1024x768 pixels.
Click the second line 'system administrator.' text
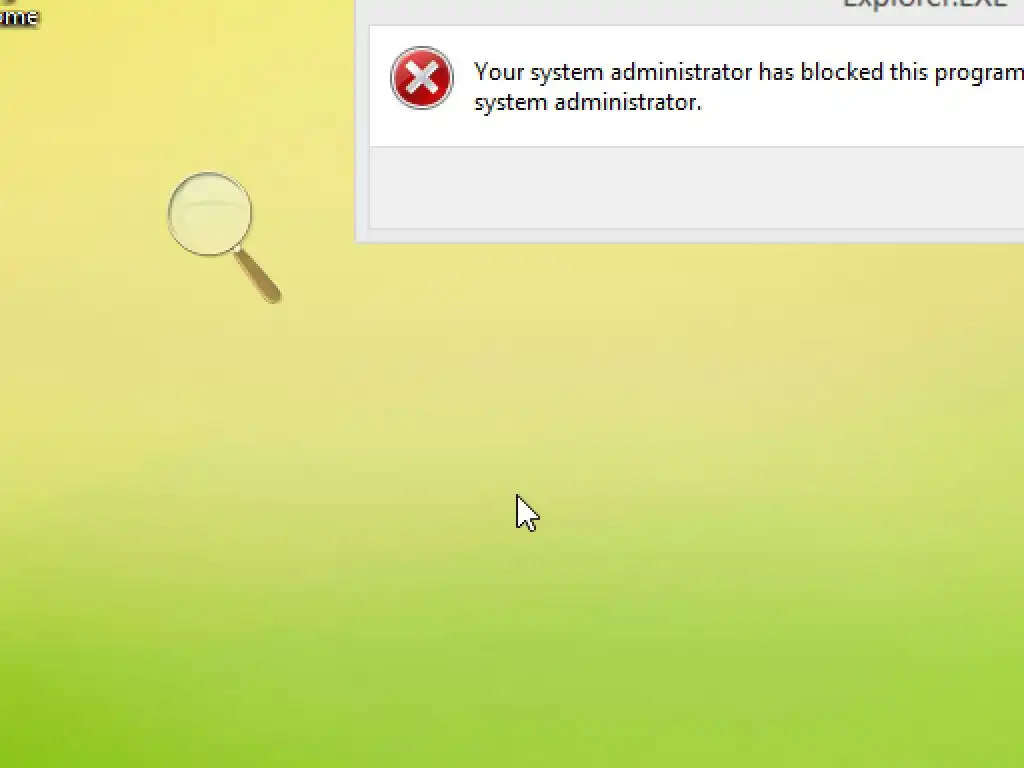click(588, 103)
